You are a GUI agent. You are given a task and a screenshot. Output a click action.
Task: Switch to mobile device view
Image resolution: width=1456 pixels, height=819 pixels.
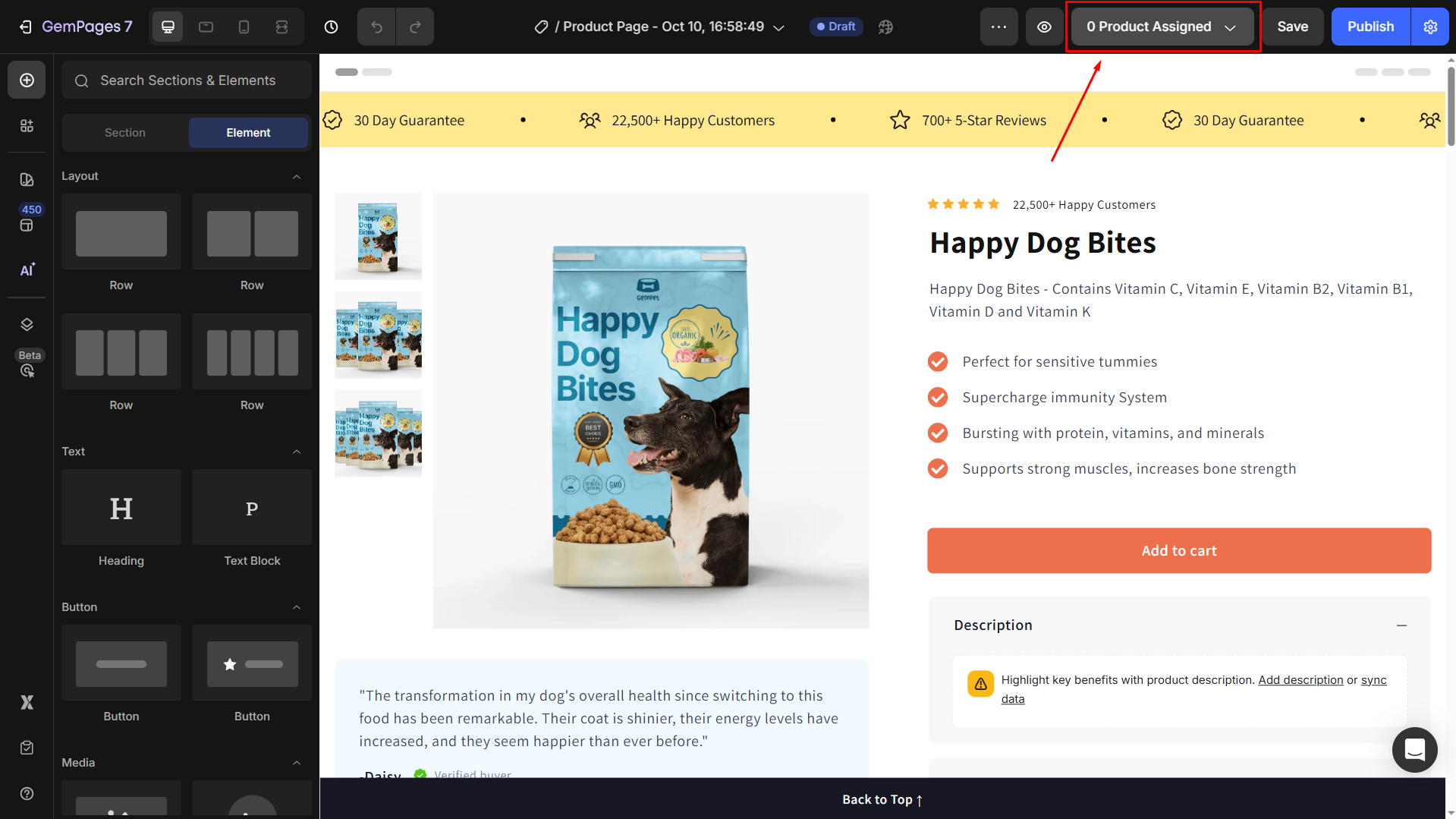tap(244, 27)
